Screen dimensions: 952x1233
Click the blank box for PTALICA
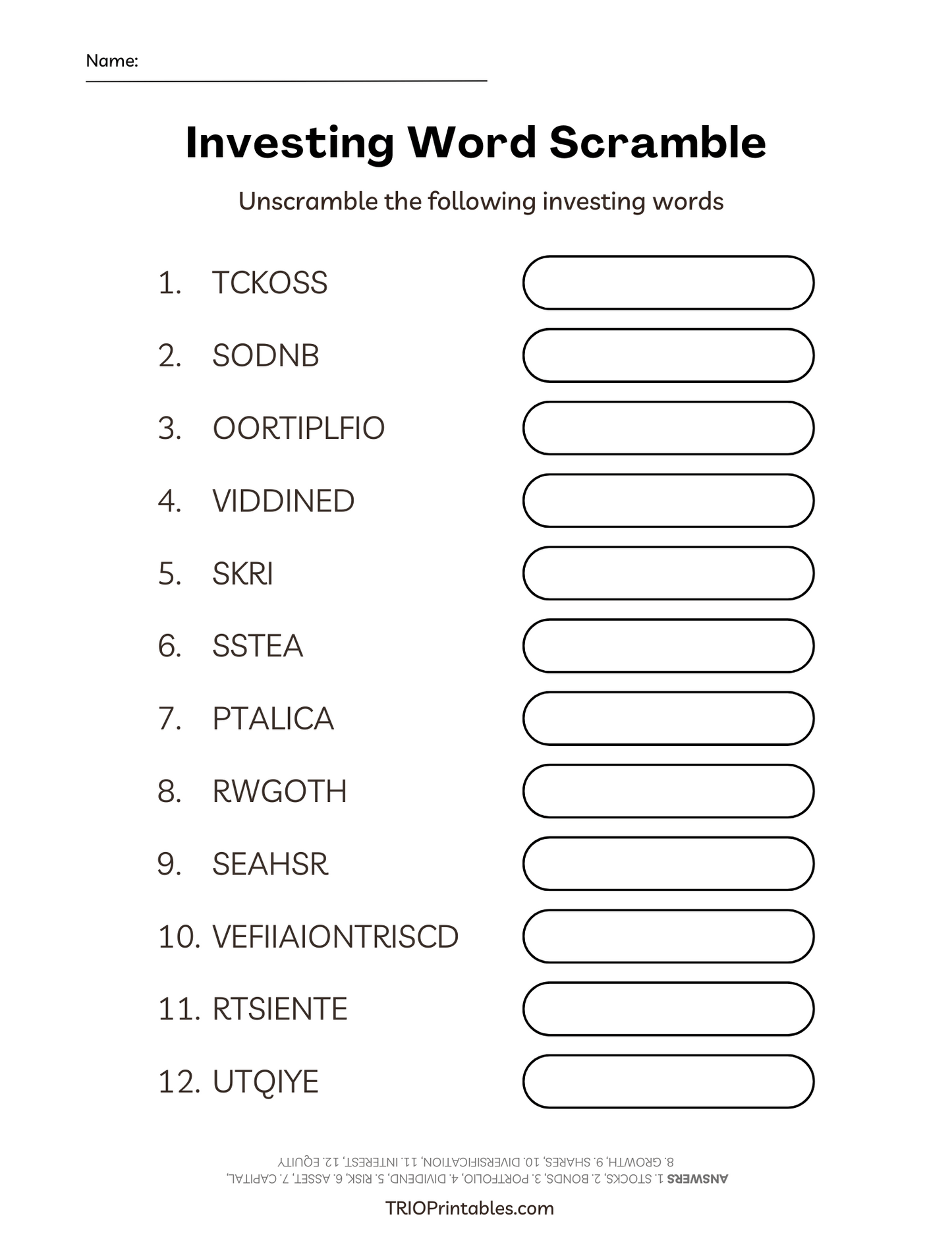tap(668, 718)
